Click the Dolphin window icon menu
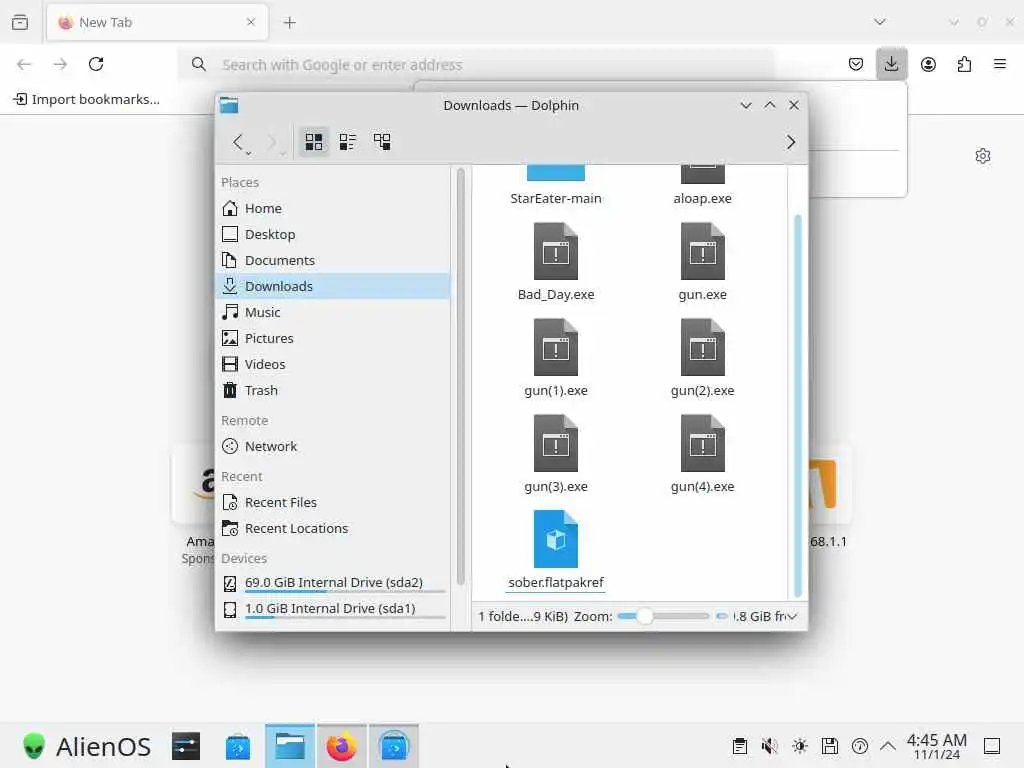This screenshot has height=768, width=1024. pyautogui.click(x=229, y=105)
